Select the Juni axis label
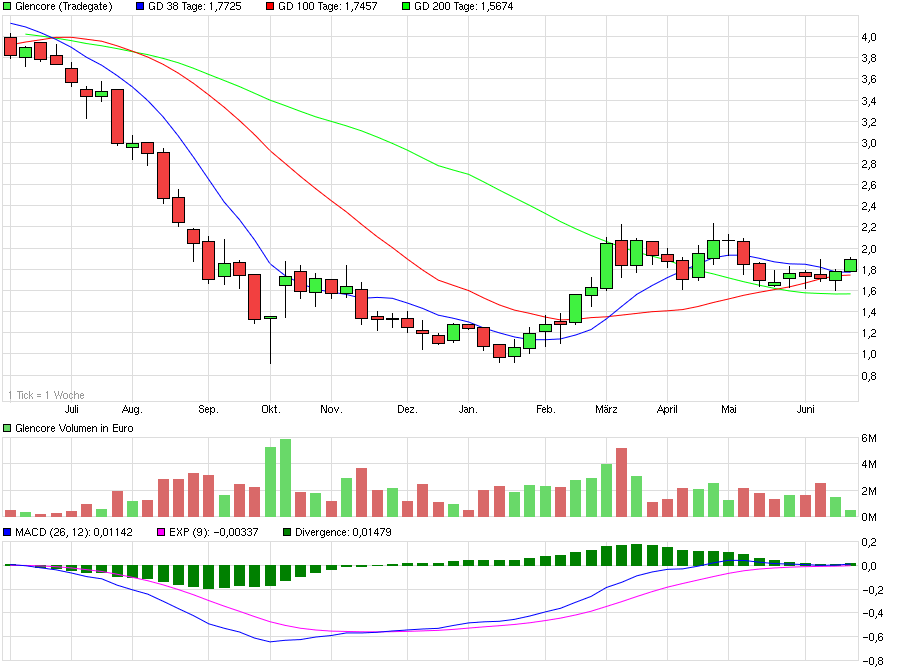Viewport: 900px width, 670px height. (806, 409)
